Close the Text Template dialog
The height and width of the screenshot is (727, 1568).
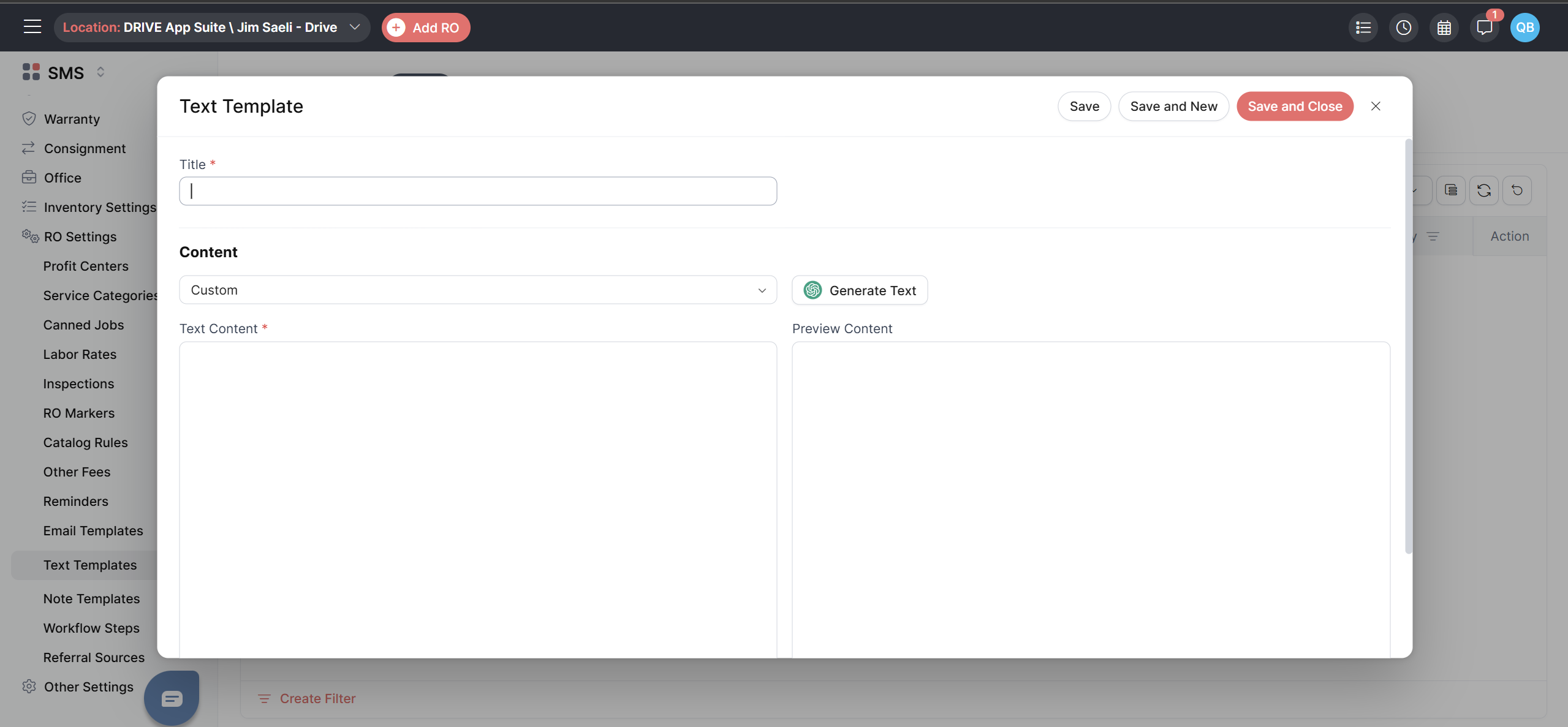point(1375,107)
